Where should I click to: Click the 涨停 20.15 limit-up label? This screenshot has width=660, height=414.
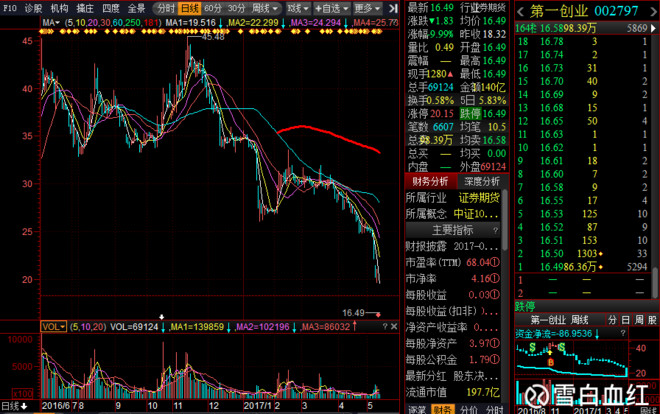(430, 114)
